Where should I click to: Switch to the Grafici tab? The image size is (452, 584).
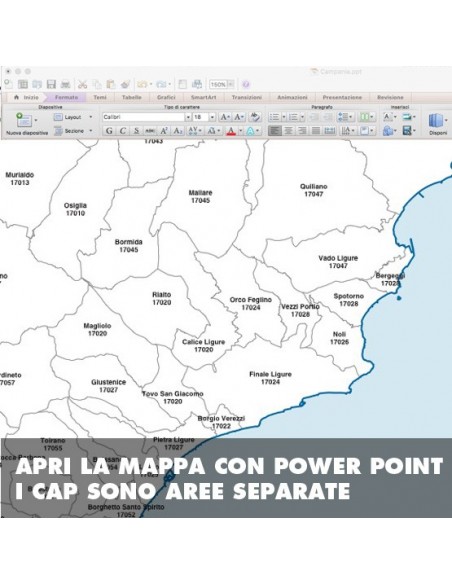tap(166, 98)
